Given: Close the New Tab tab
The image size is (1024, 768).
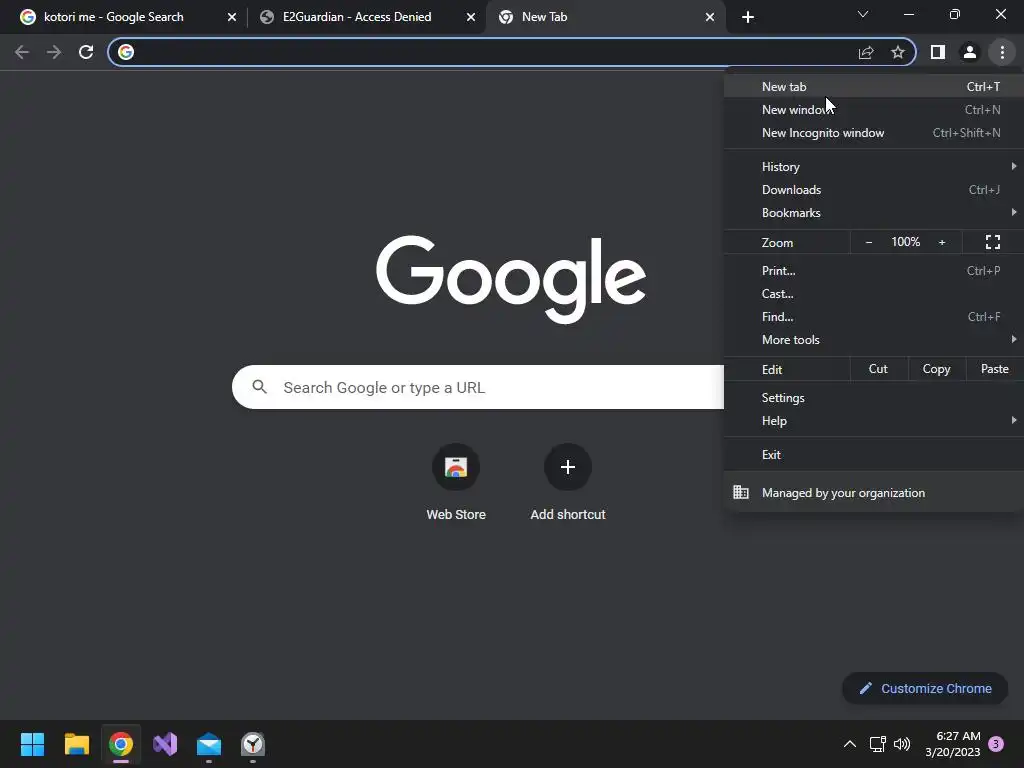Looking at the screenshot, I should 710,17.
